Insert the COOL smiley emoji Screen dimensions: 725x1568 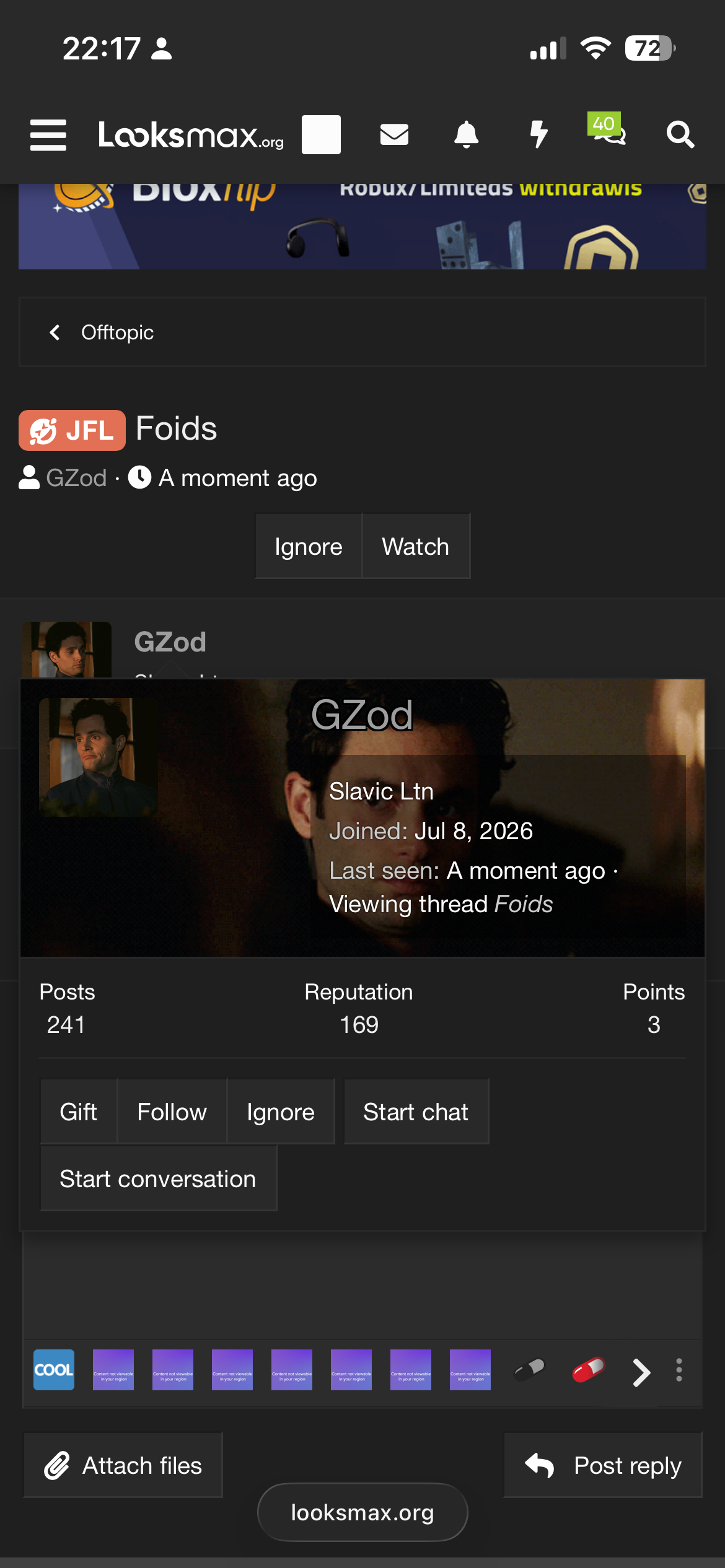coord(54,1370)
